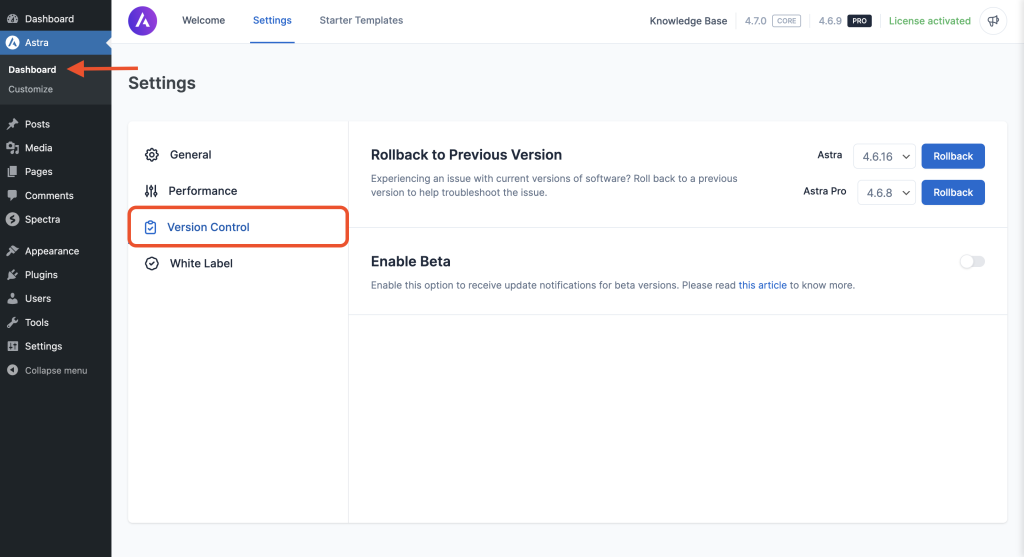Click the Media icon in sidebar

(12, 148)
